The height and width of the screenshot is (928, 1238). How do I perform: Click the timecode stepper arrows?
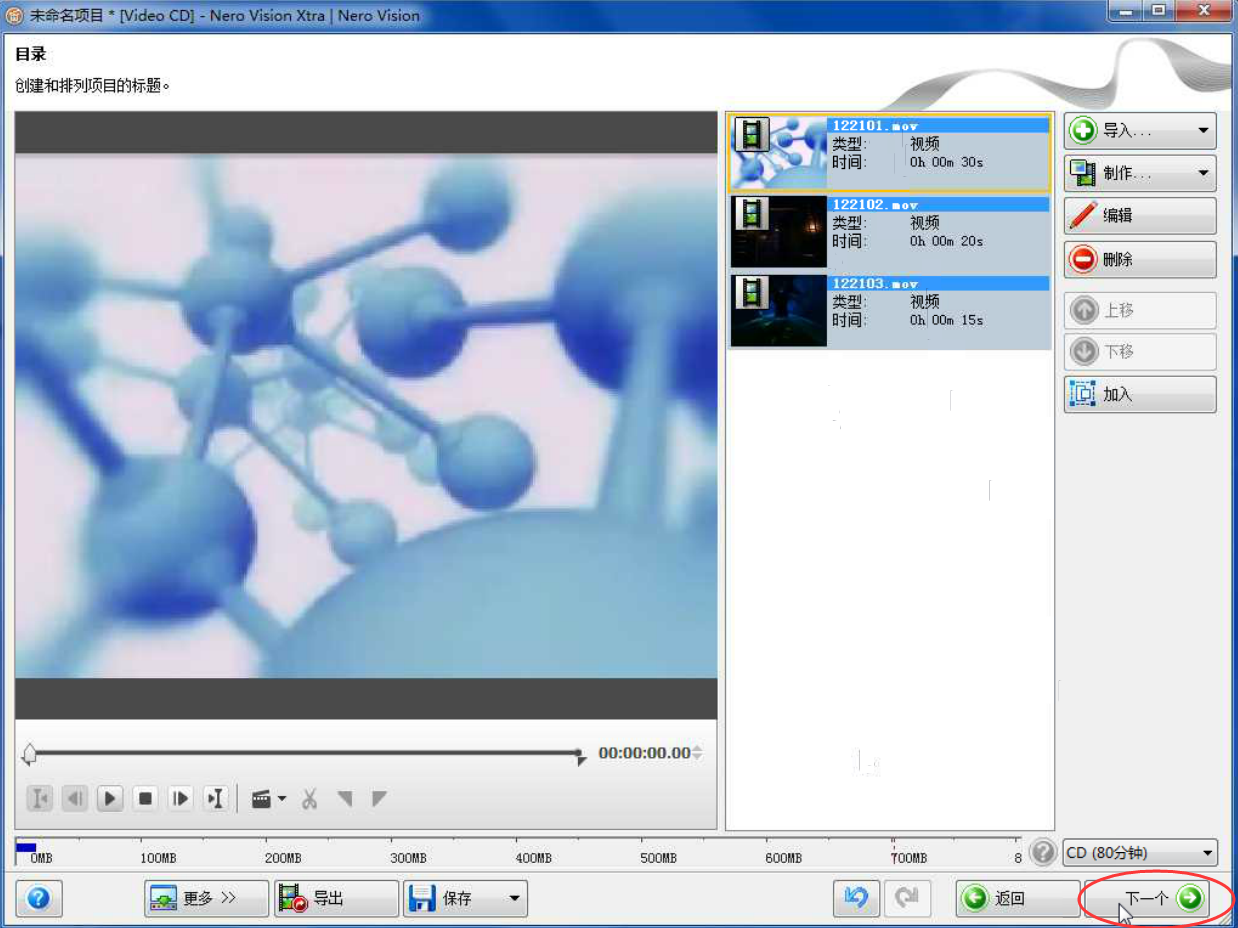[x=697, y=753]
